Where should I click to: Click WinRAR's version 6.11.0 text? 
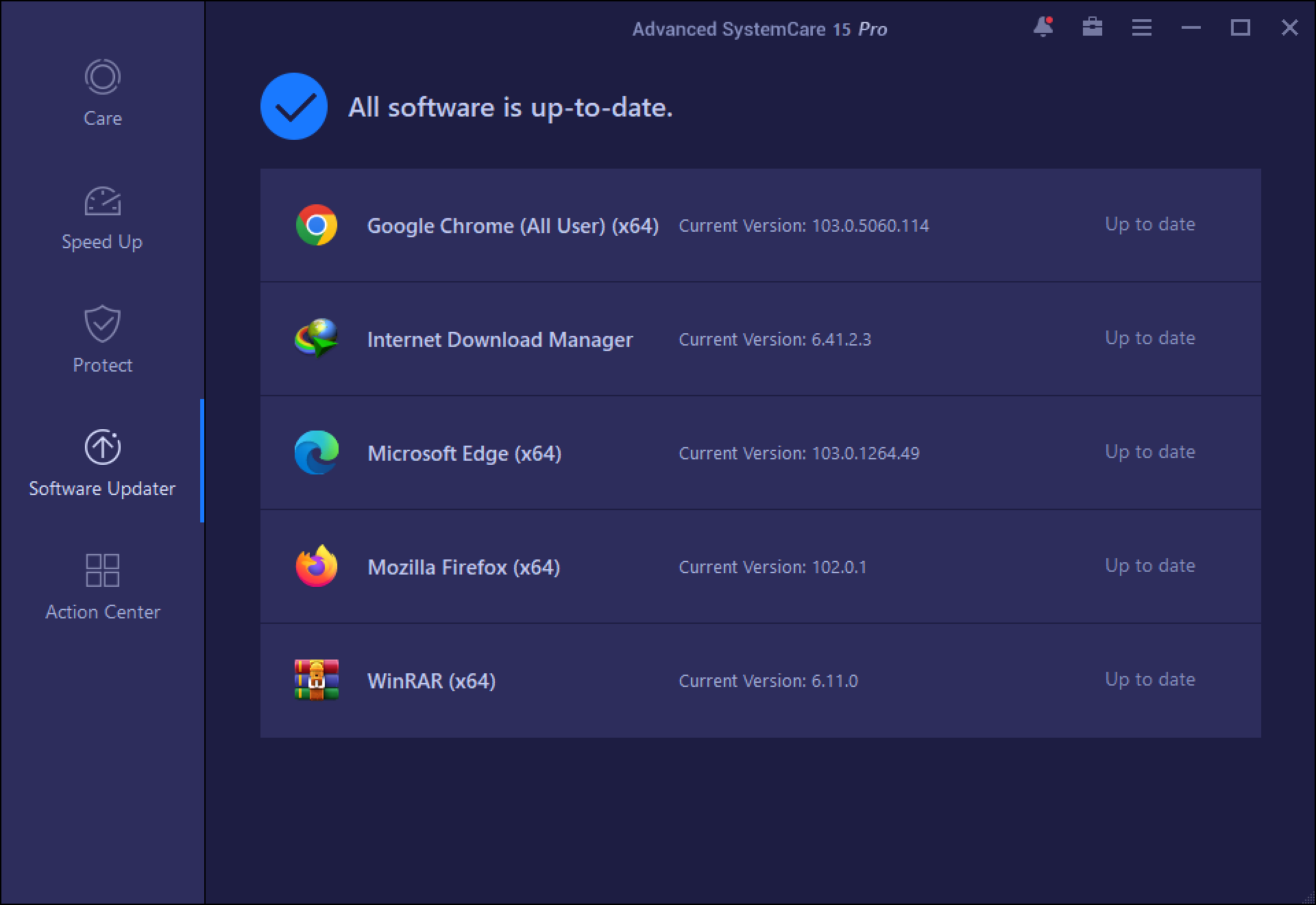[835, 681]
